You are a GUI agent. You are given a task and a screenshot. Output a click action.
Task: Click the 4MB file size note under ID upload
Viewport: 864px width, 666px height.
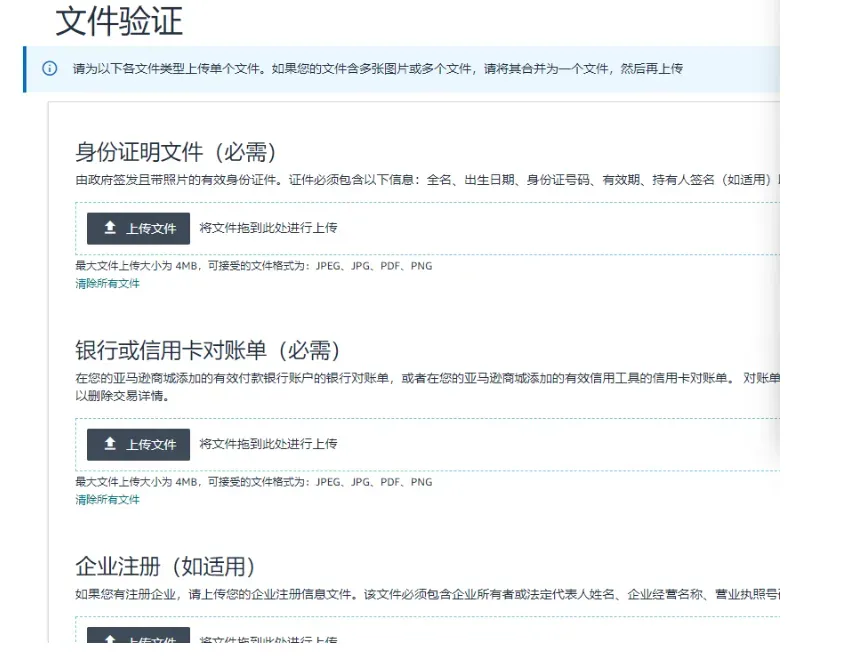(x=253, y=266)
